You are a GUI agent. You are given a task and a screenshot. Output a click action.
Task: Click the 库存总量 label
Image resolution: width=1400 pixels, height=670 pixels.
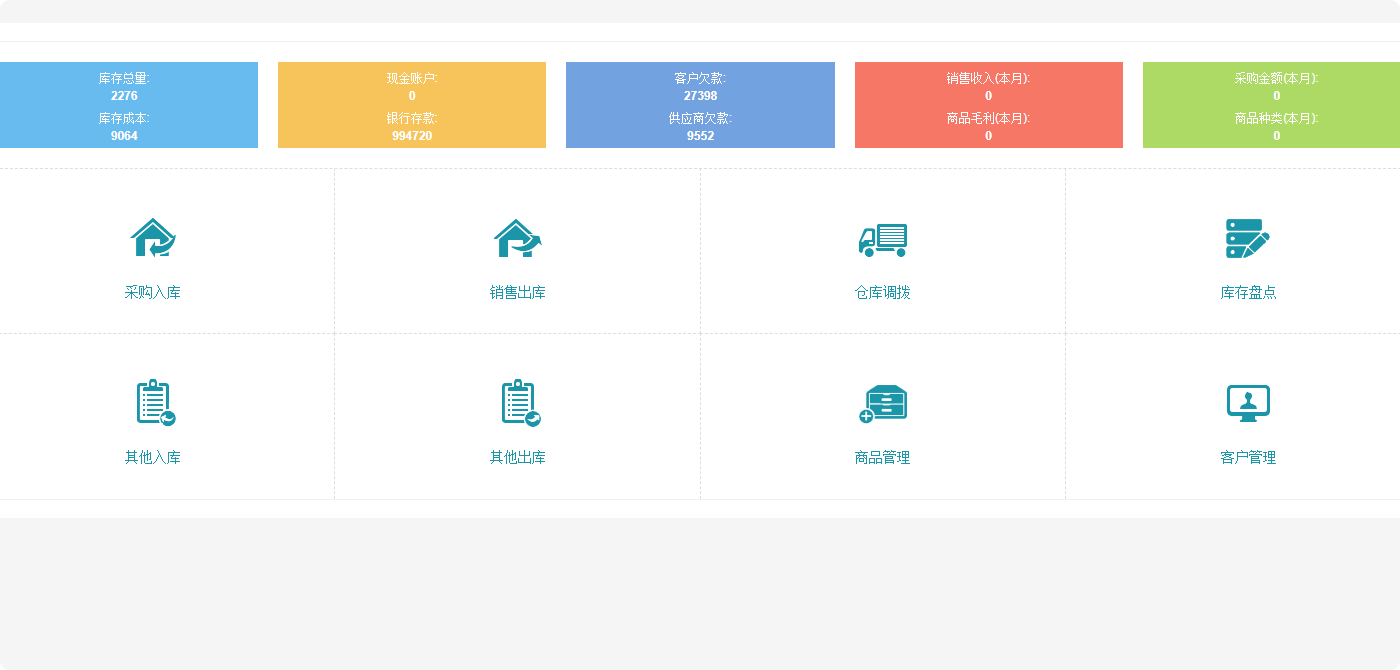click(124, 78)
